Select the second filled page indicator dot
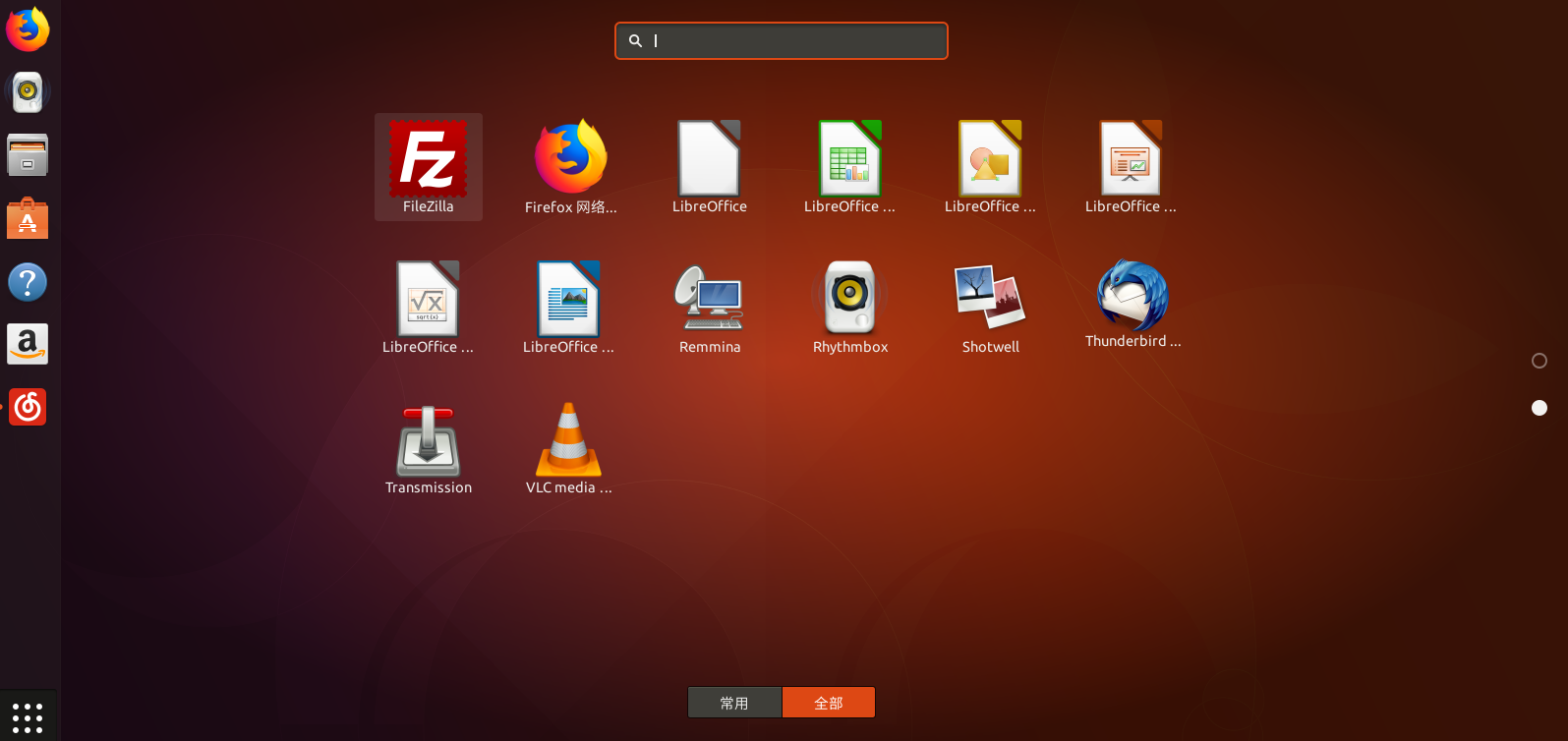The image size is (1568, 741). [x=1539, y=408]
